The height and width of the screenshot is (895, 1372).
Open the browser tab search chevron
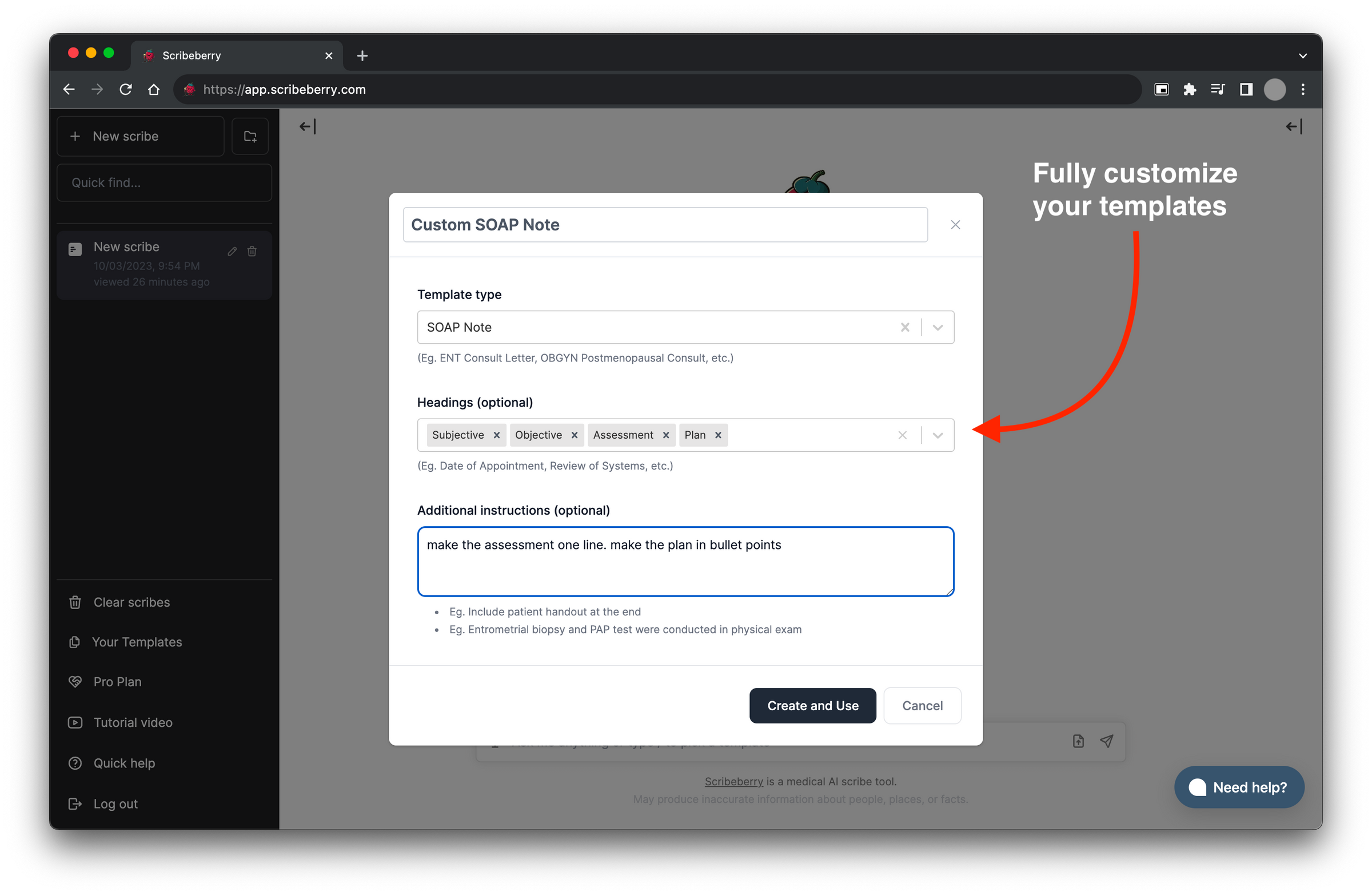(1302, 55)
